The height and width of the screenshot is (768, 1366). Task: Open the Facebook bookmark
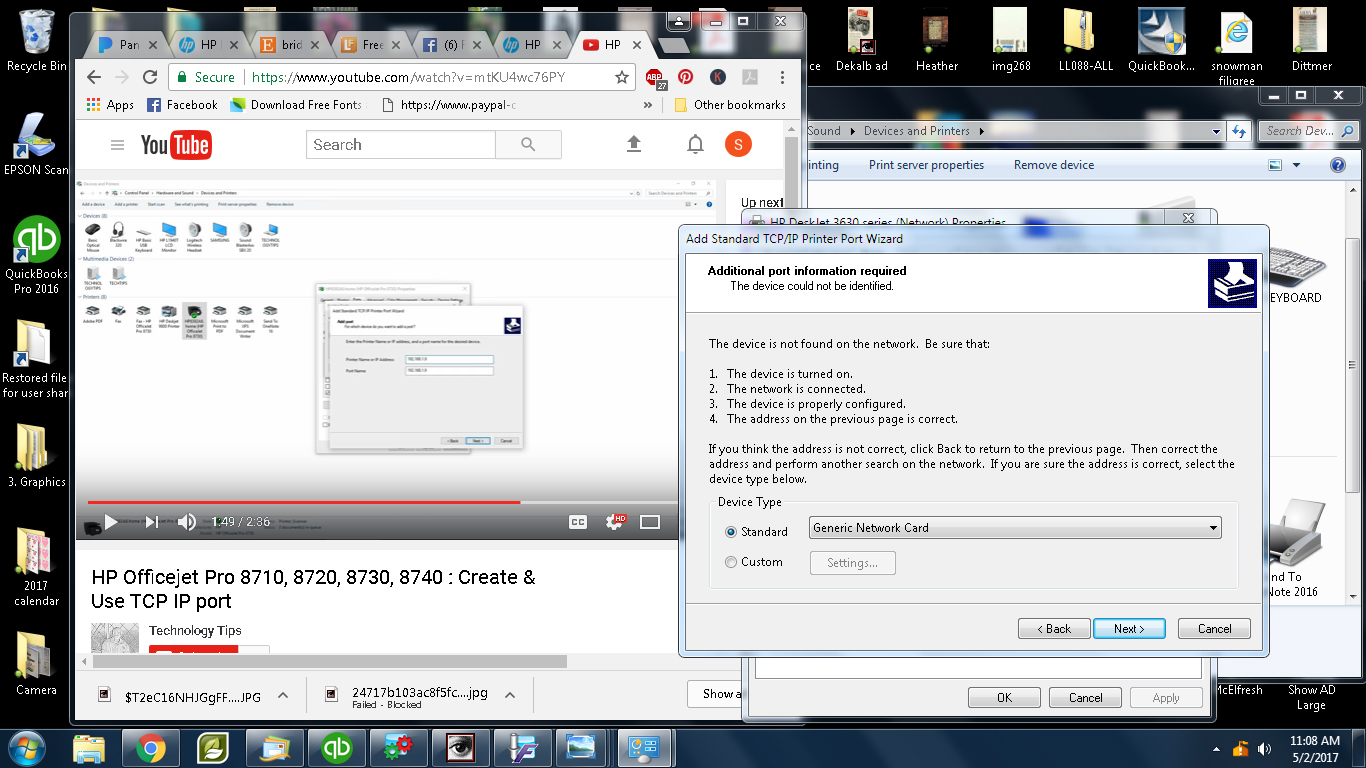tap(182, 105)
